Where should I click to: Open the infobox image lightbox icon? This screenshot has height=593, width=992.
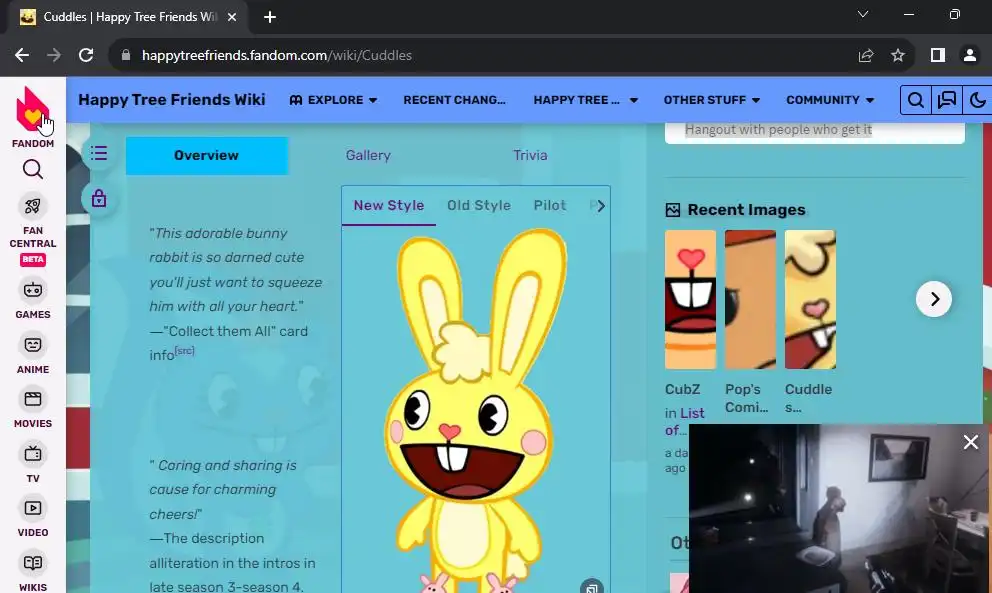[x=592, y=587]
